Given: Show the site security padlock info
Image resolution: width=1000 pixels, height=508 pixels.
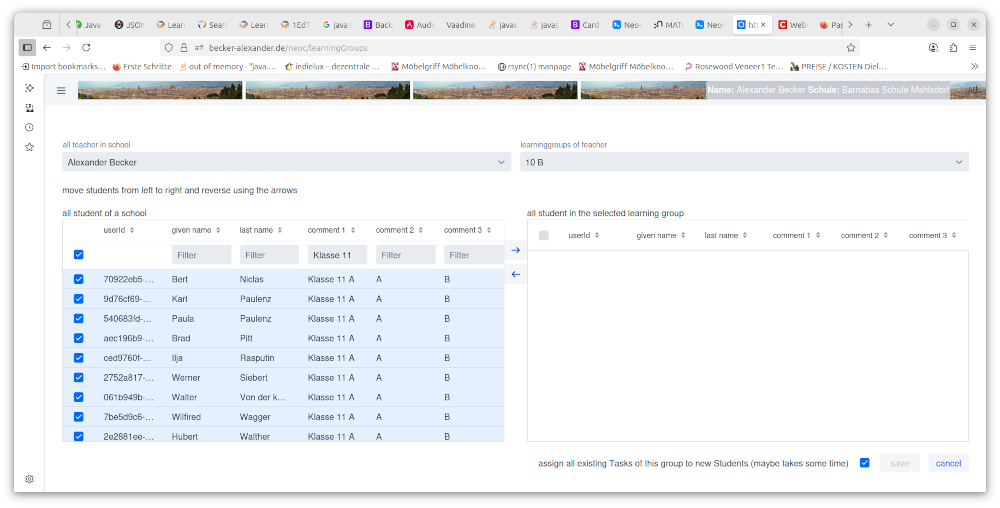Looking at the screenshot, I should (x=184, y=47).
